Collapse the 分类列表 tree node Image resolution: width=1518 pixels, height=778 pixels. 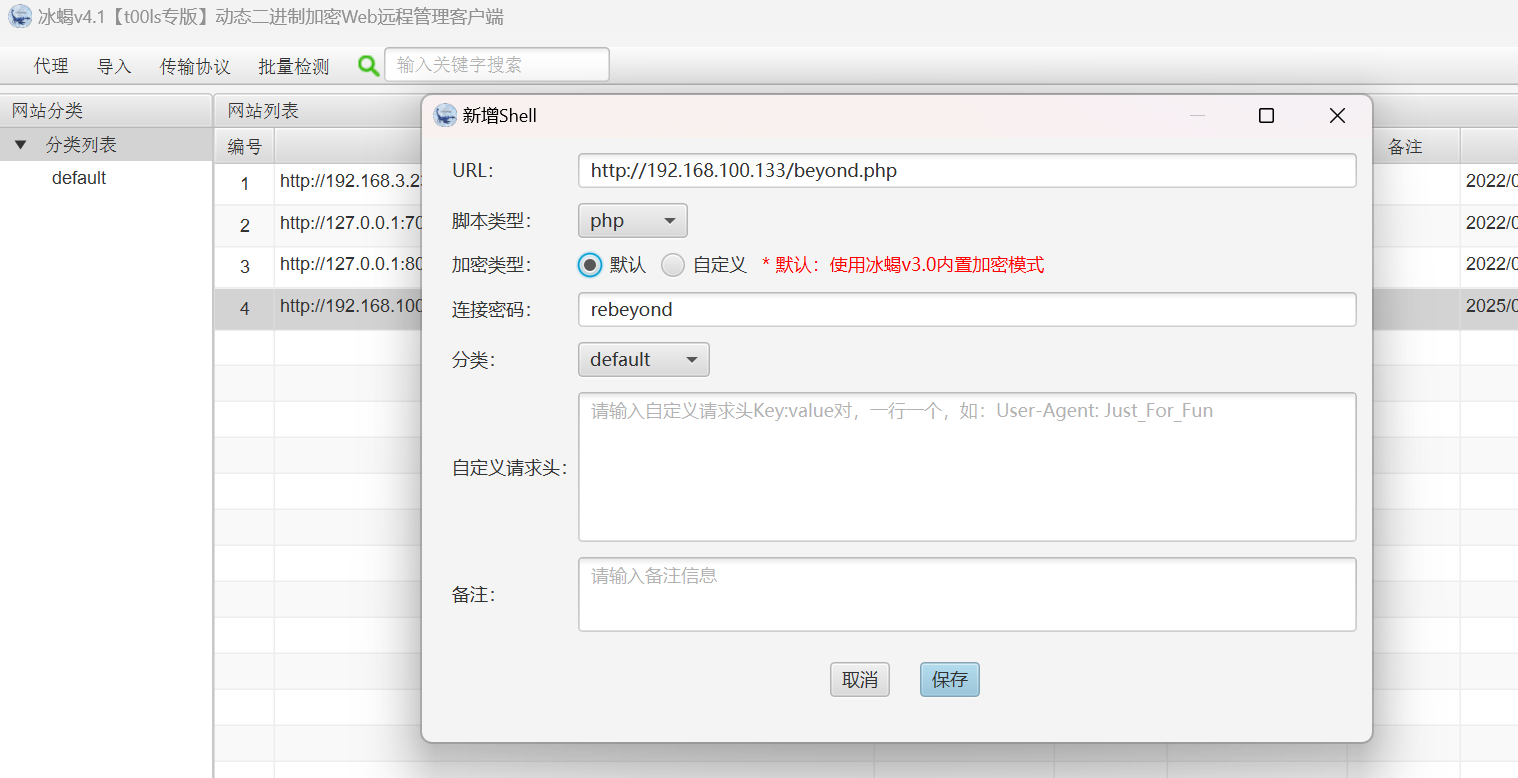pyautogui.click(x=21, y=146)
